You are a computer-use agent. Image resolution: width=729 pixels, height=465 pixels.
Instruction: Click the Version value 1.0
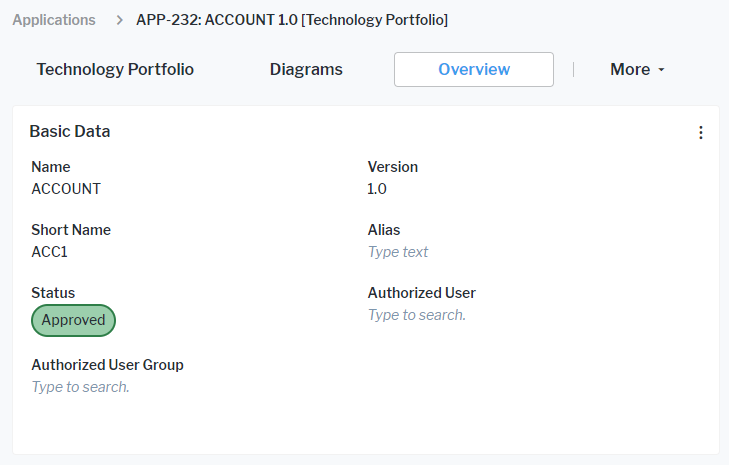click(x=377, y=189)
